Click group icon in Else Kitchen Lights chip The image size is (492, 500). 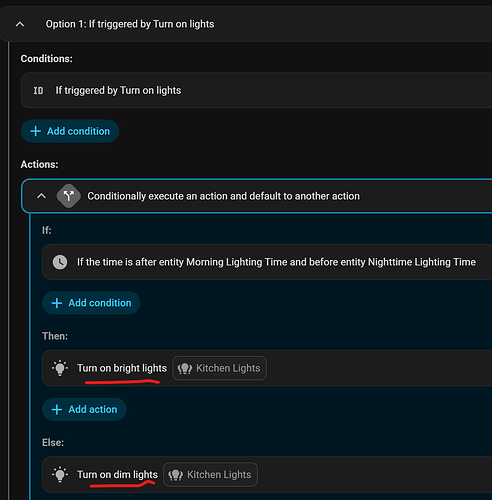pos(176,475)
